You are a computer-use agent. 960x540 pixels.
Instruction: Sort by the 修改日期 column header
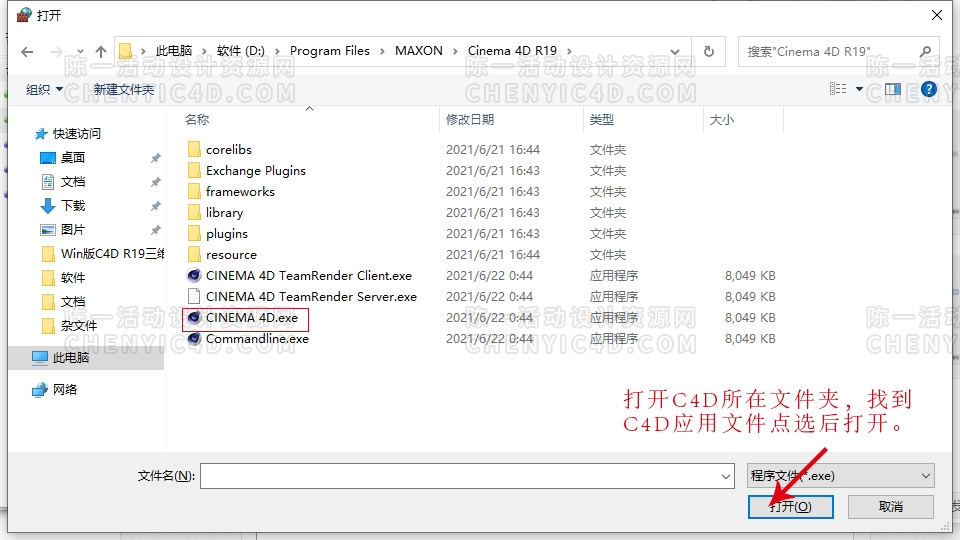point(470,120)
